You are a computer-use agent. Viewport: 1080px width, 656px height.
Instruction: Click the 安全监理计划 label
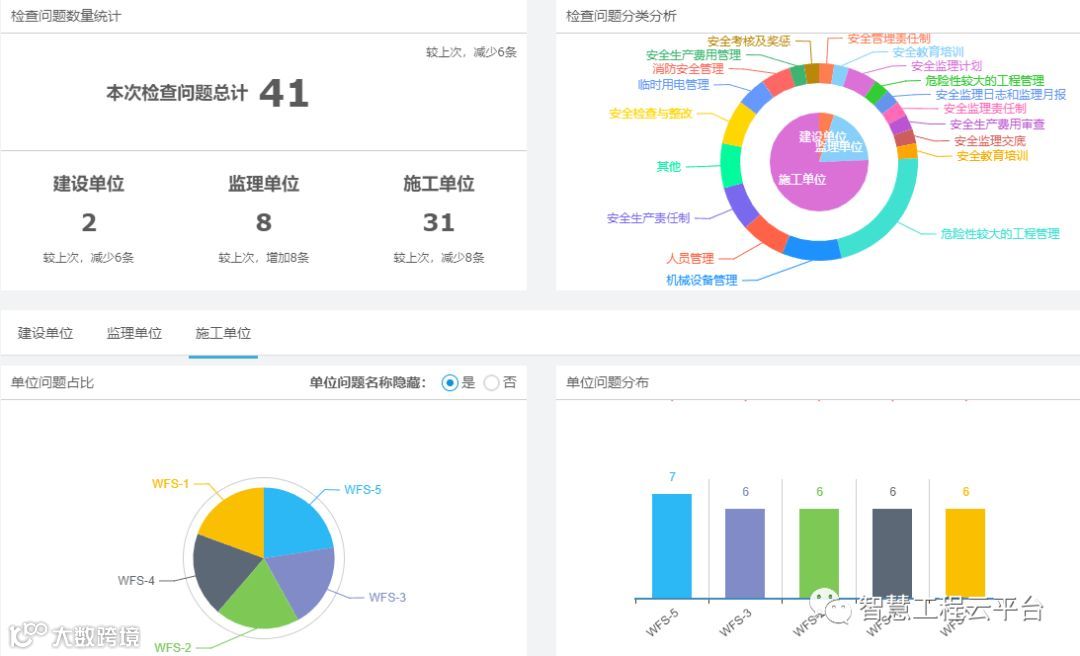point(947,65)
